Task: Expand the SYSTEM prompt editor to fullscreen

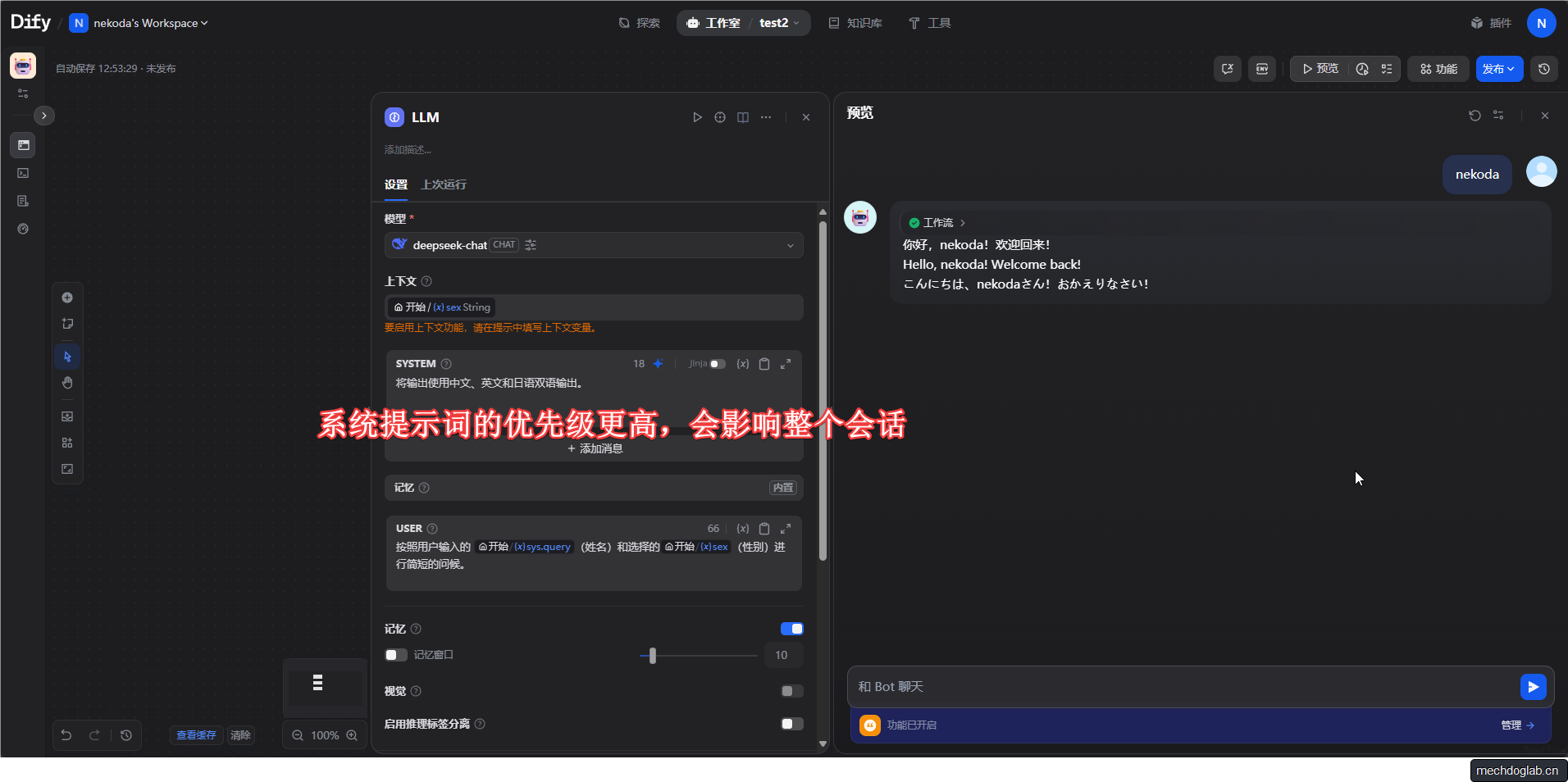Action: click(x=786, y=364)
